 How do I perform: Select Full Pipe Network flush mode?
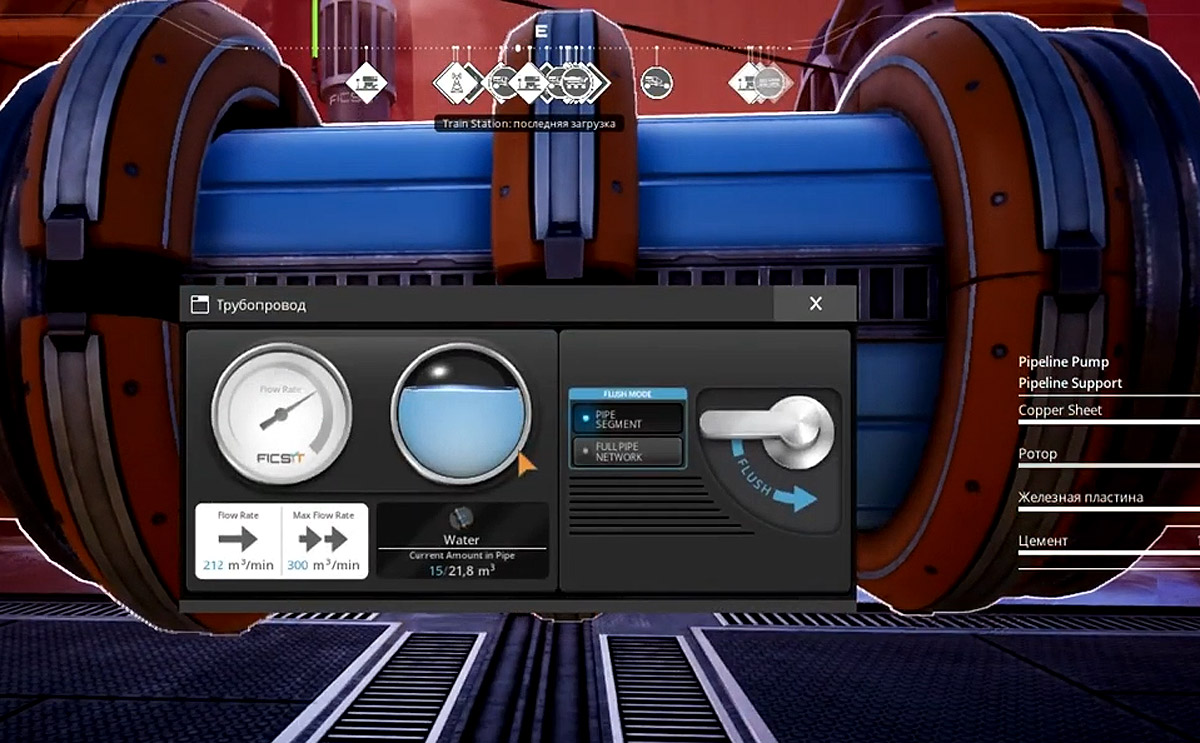pos(627,451)
